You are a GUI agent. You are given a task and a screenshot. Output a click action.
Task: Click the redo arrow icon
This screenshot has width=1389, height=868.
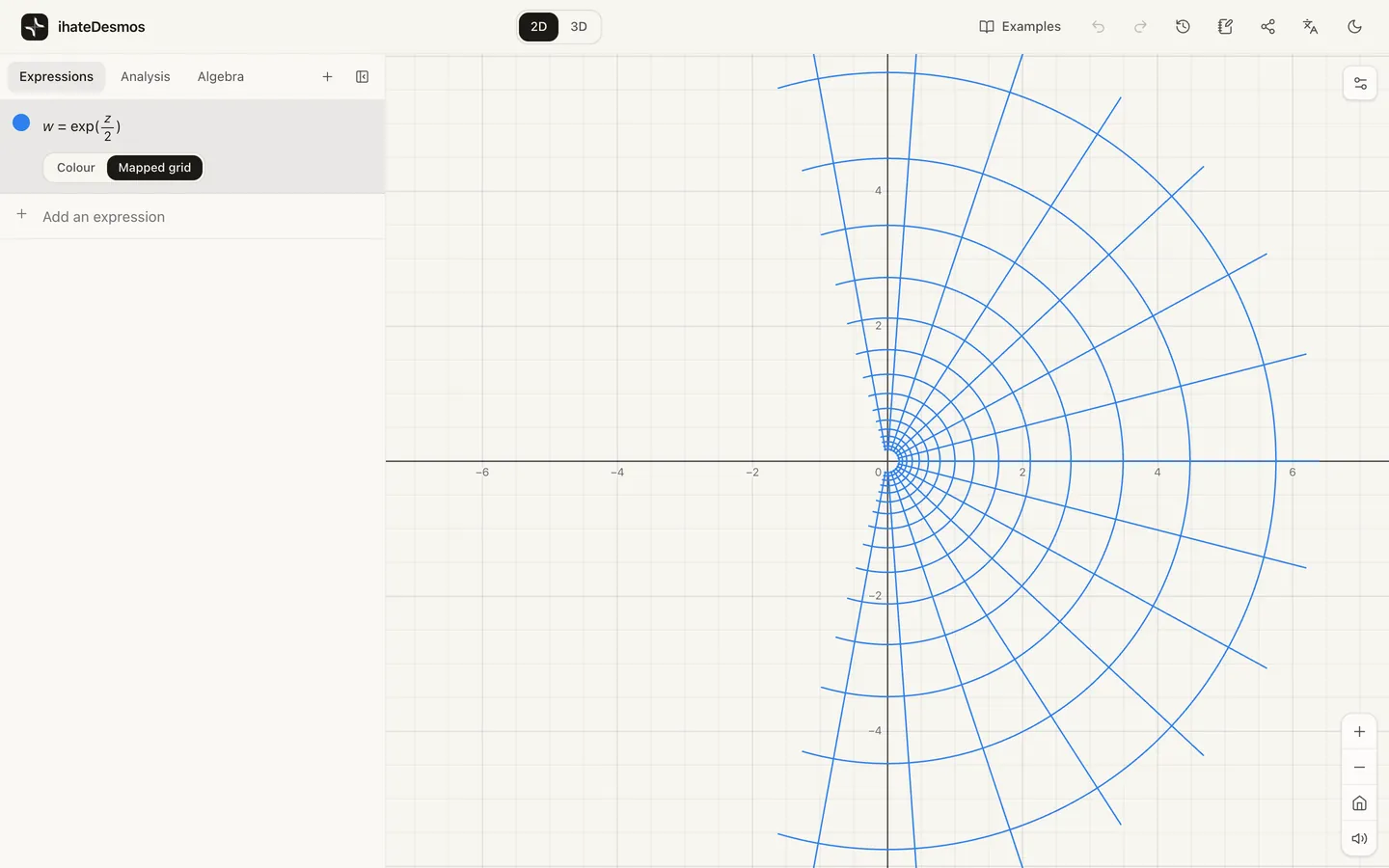(1140, 27)
